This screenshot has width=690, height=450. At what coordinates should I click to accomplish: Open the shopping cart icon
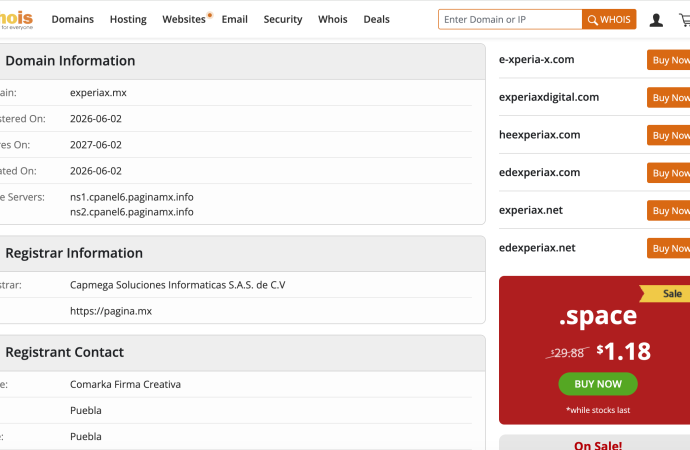[x=685, y=20]
